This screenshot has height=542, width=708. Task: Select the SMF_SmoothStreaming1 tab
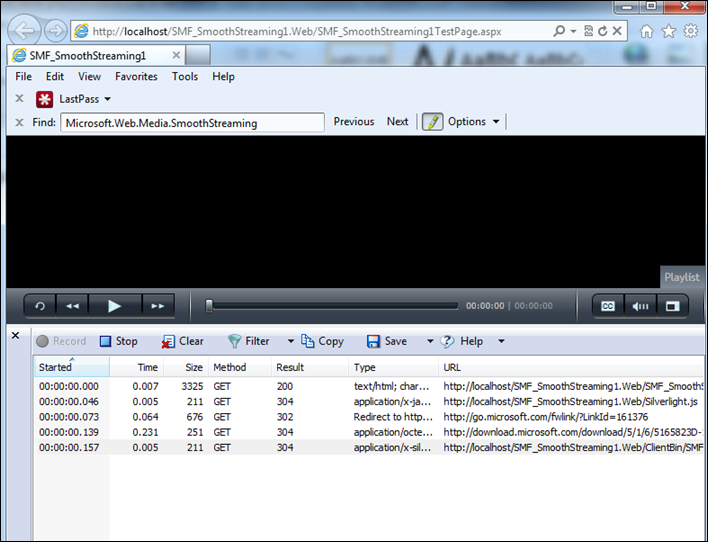click(x=96, y=56)
